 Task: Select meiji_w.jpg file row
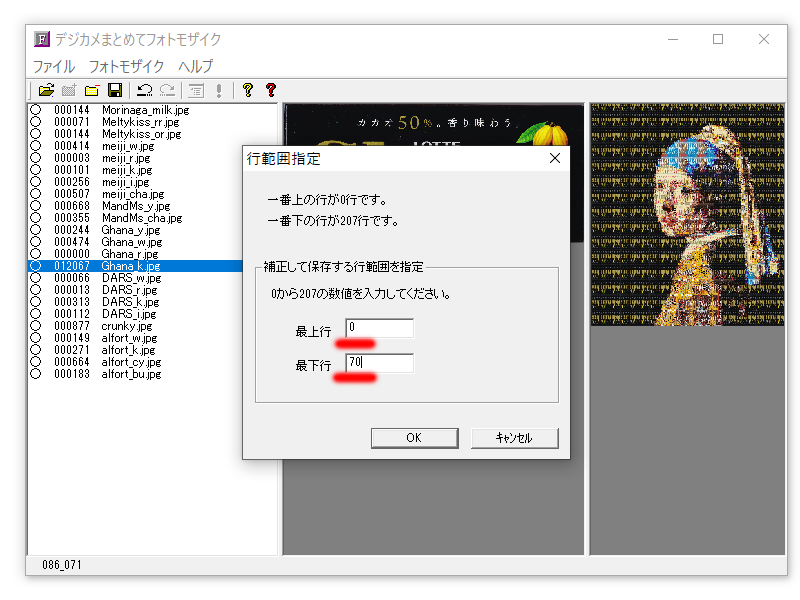click(135, 146)
